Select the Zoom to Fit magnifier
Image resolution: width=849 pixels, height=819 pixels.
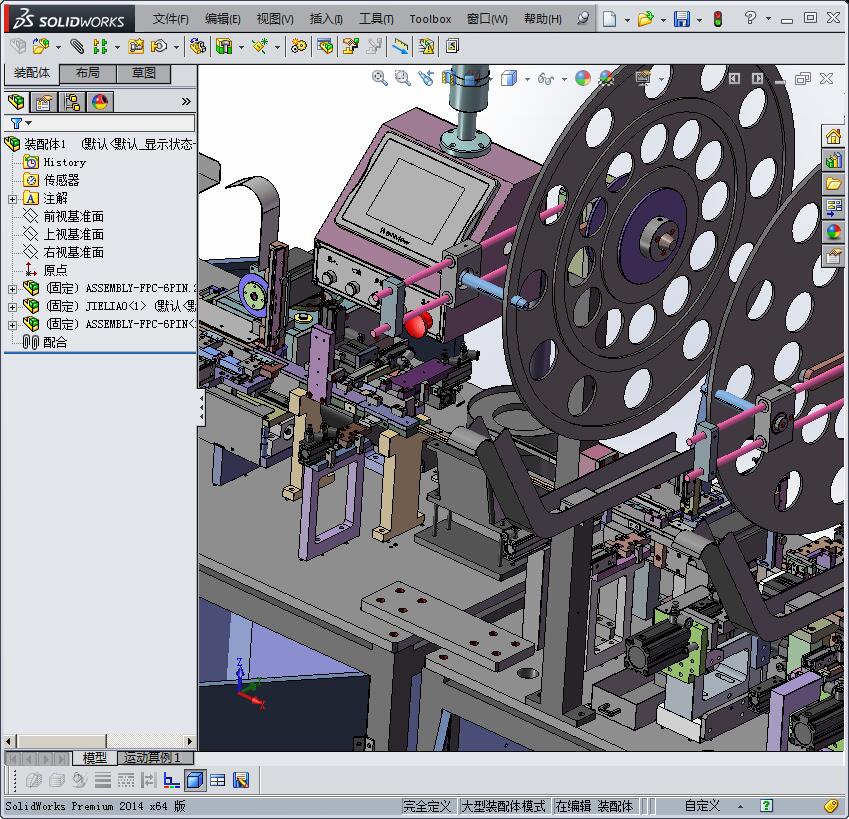(380, 78)
